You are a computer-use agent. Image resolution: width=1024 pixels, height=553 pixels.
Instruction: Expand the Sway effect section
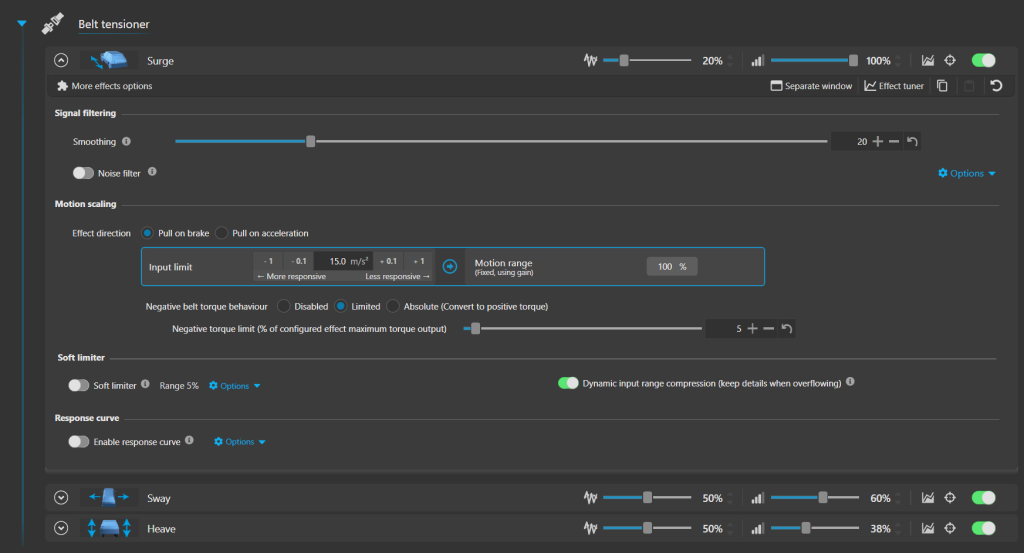click(61, 497)
